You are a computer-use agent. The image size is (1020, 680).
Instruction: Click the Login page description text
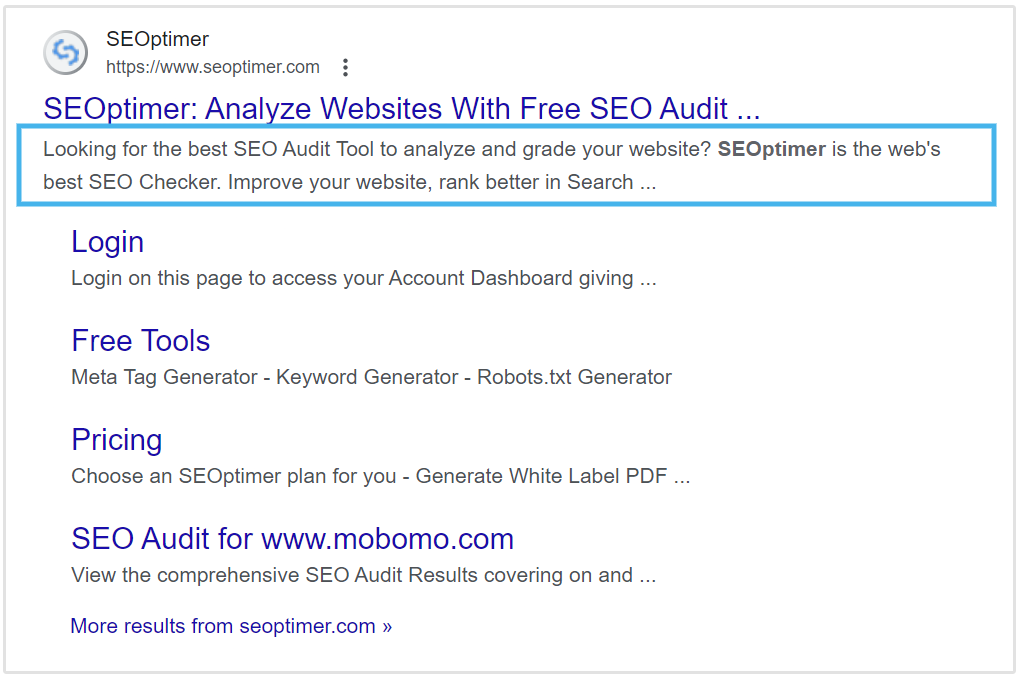pyautogui.click(x=363, y=278)
